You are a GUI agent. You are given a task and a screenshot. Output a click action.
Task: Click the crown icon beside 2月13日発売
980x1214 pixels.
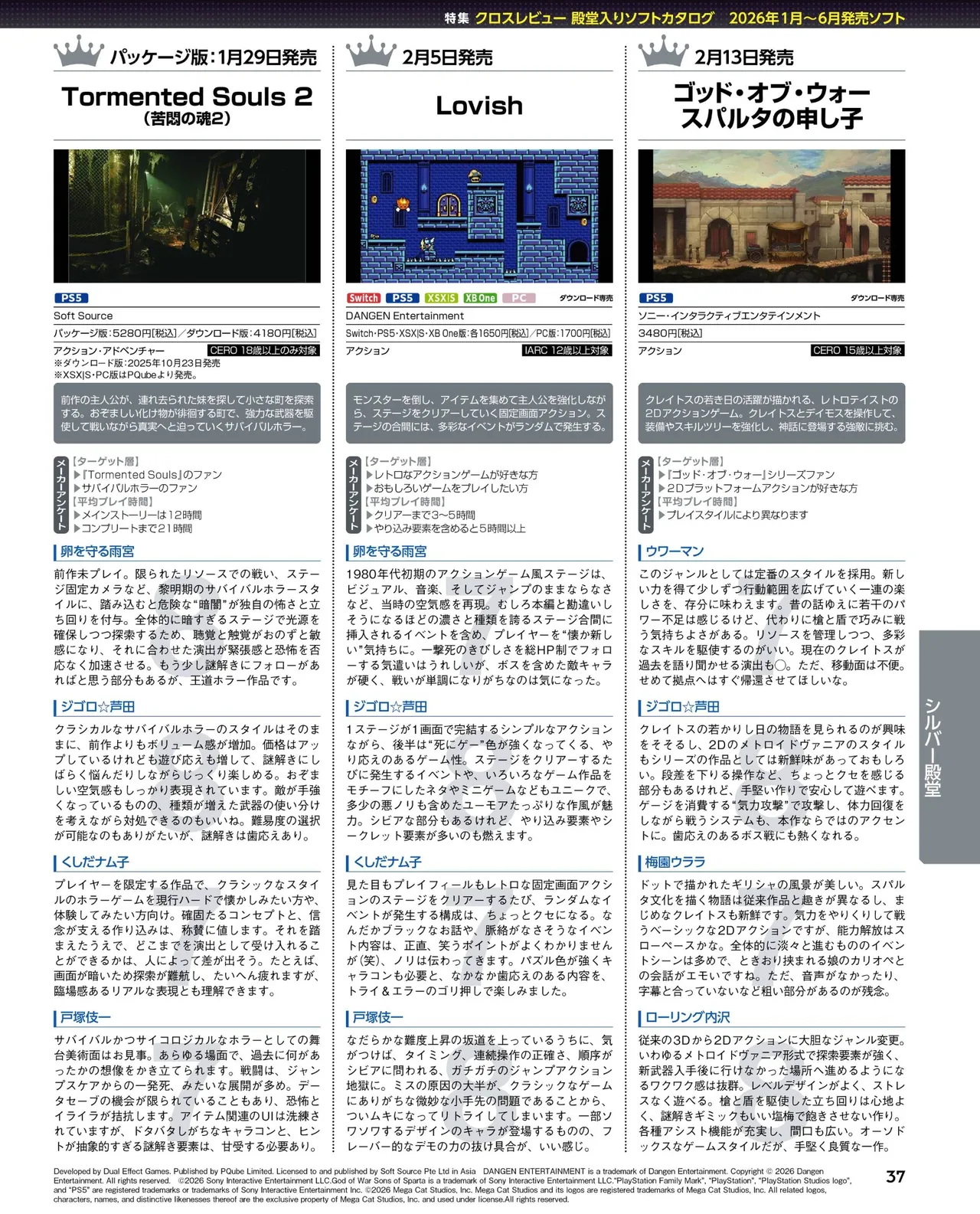664,52
